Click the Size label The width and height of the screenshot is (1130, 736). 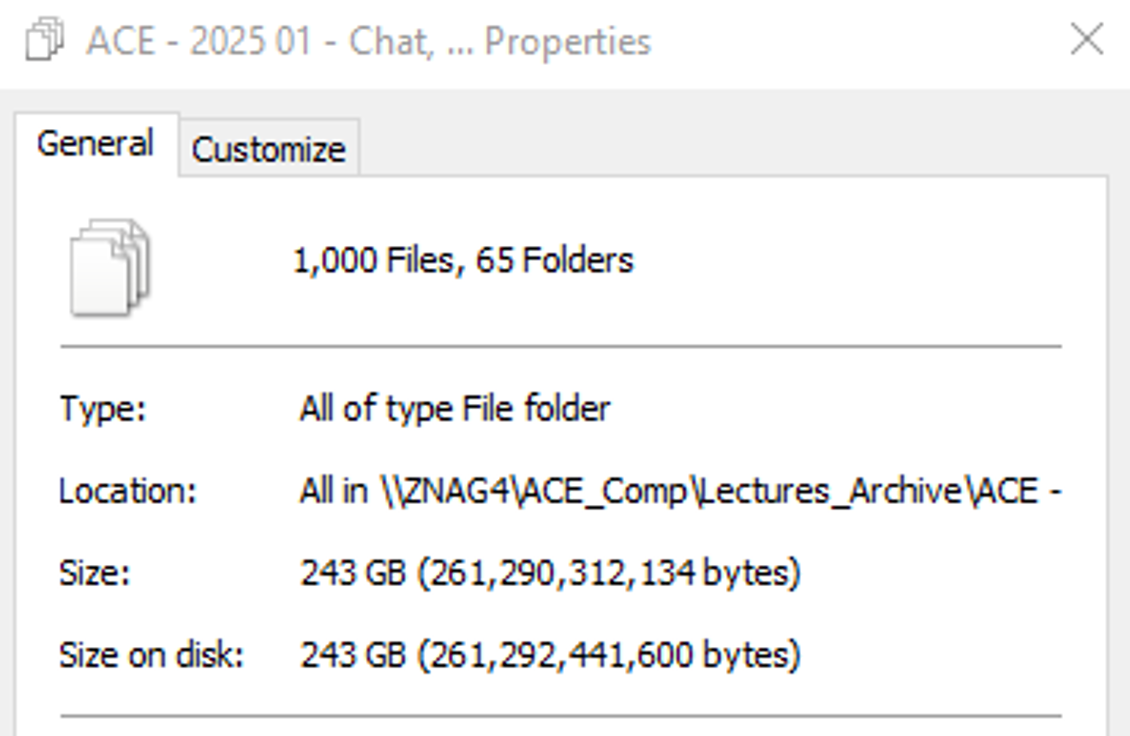coord(94,574)
